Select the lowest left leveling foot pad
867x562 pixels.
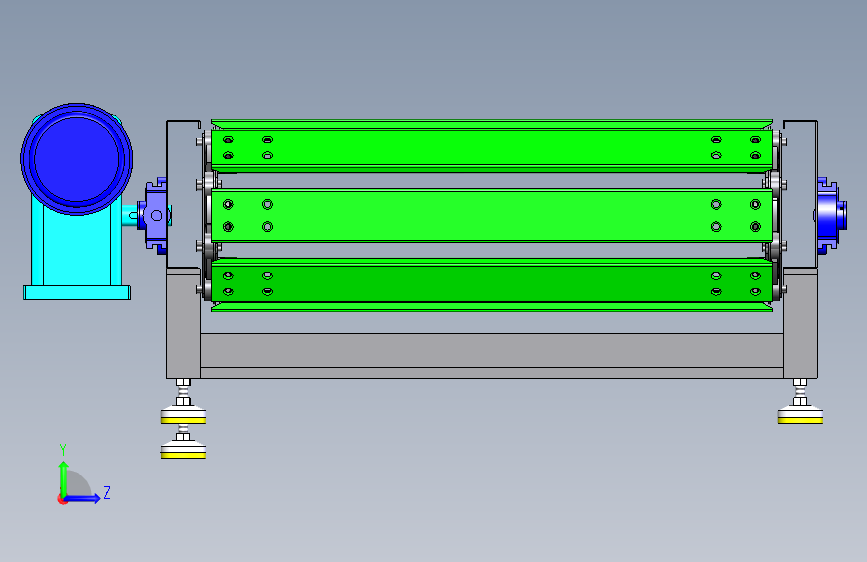pyautogui.click(x=183, y=450)
